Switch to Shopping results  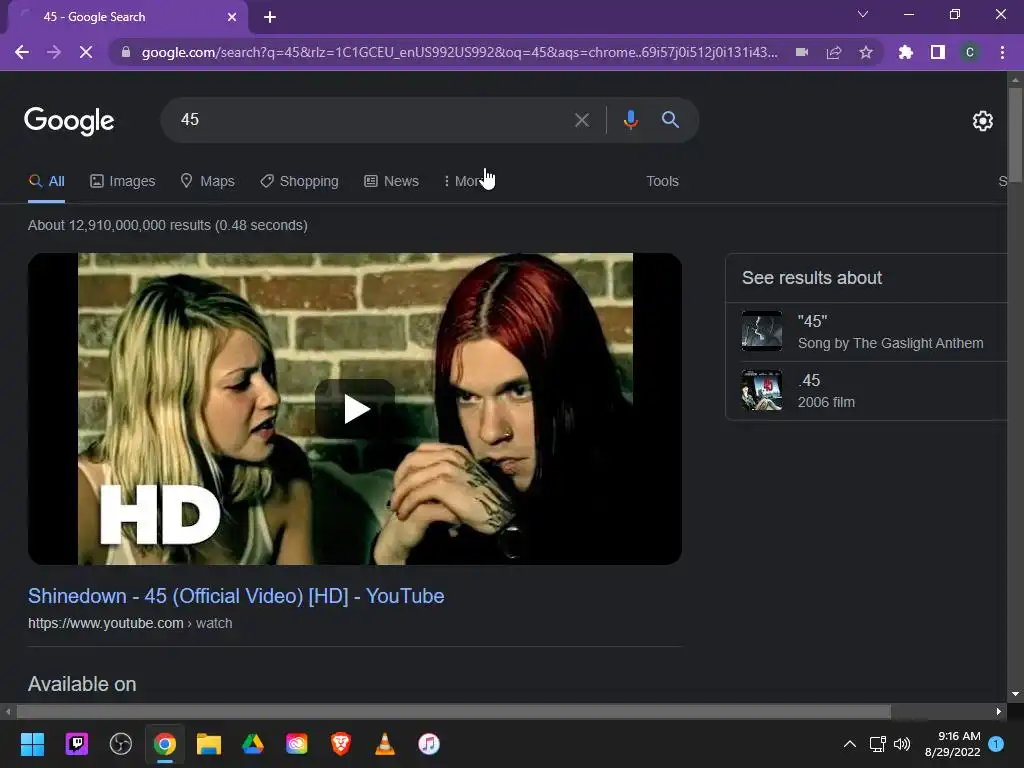click(x=299, y=181)
